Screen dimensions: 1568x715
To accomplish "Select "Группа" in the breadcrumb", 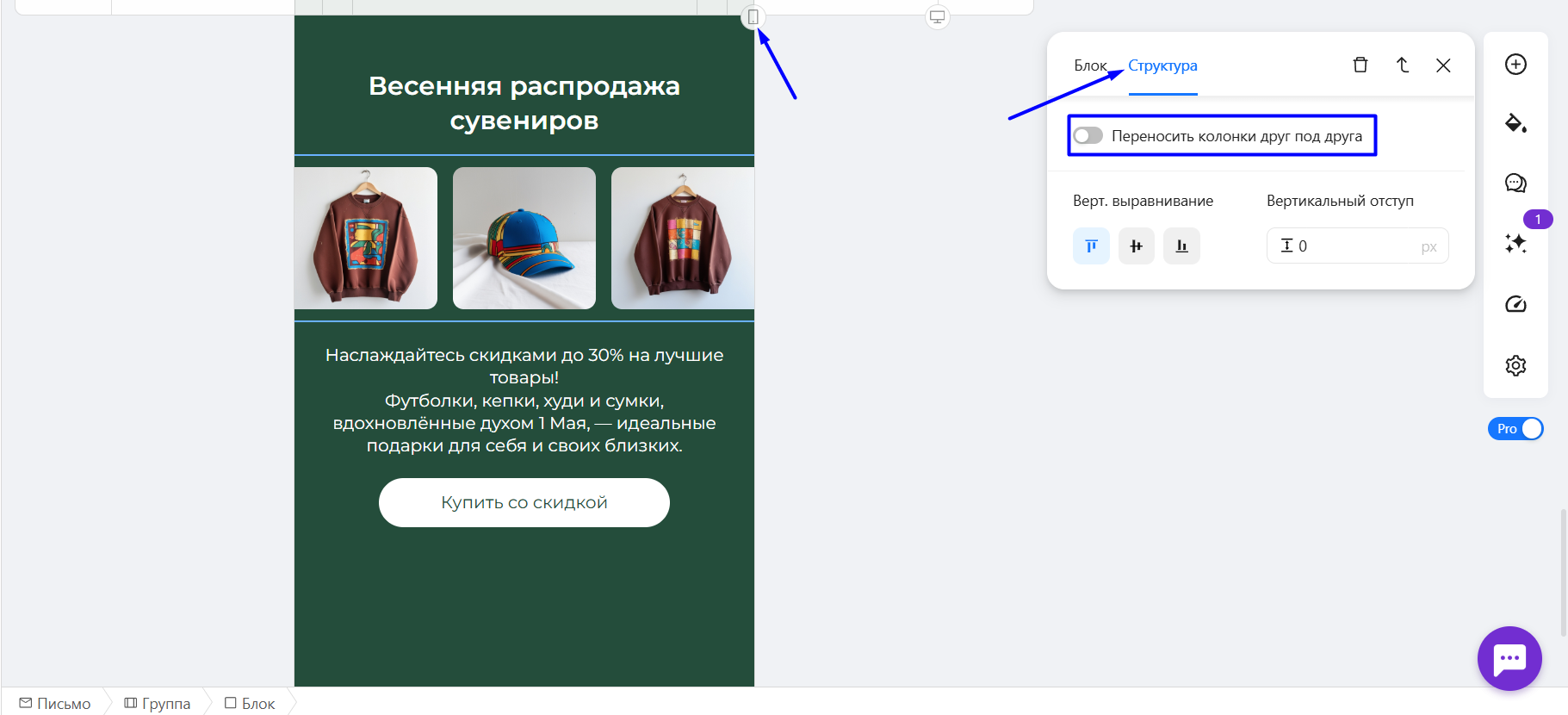I will [158, 703].
